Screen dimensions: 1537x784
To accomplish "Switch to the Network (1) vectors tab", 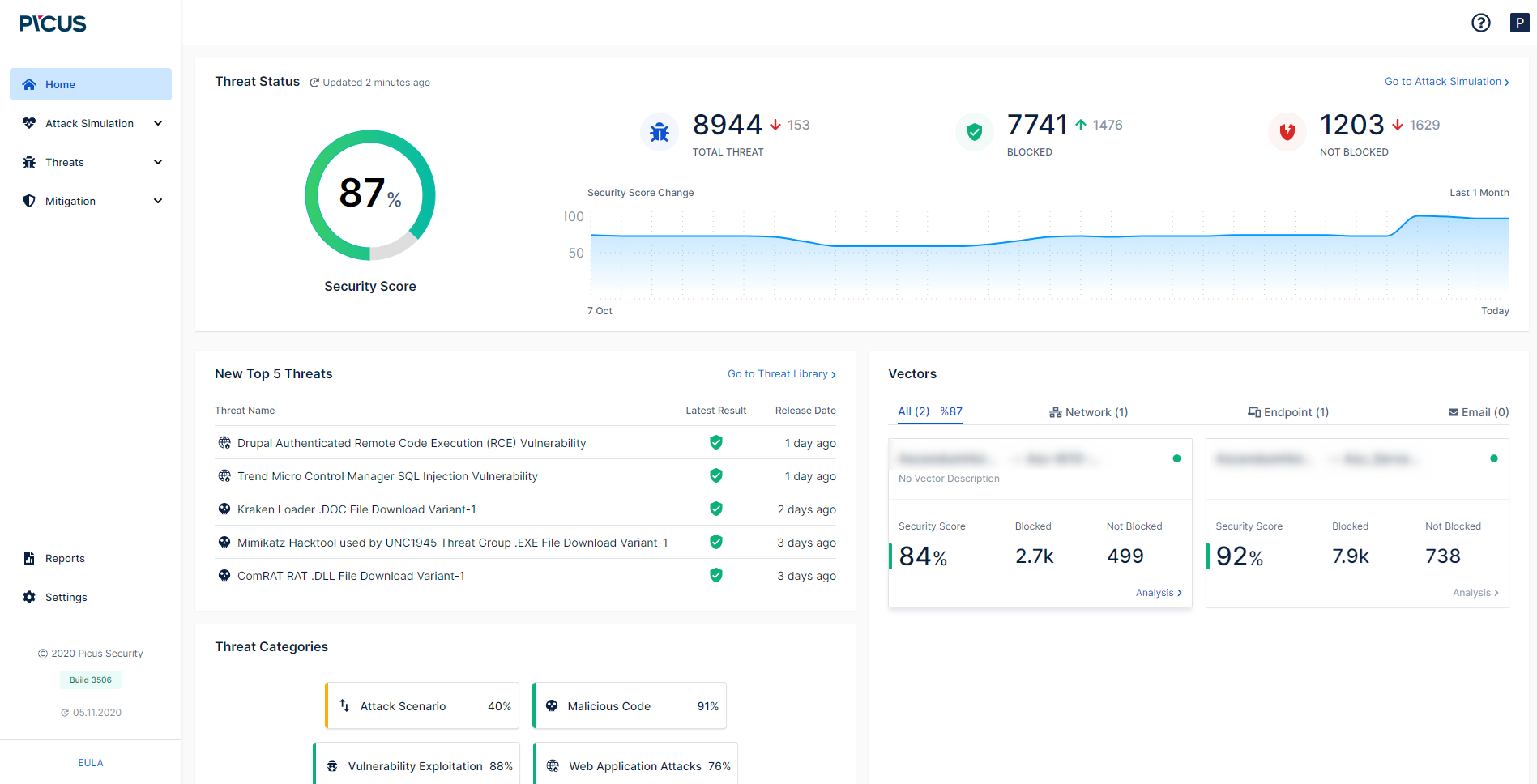I will pos(1088,412).
